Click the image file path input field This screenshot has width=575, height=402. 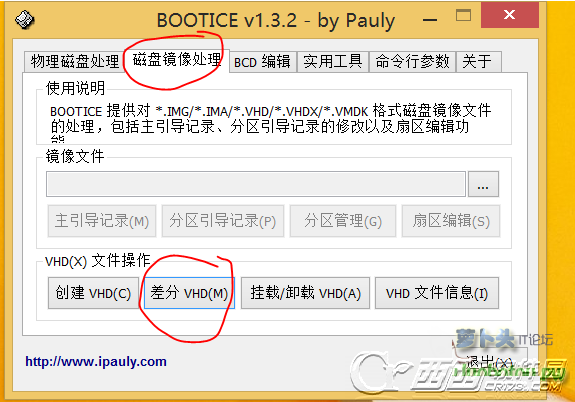(x=256, y=184)
